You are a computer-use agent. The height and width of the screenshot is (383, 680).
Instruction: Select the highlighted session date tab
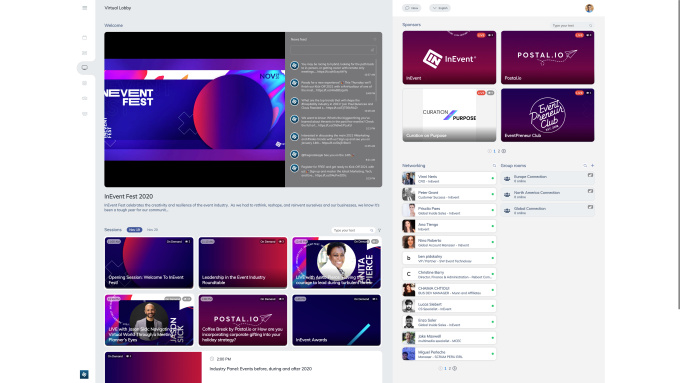134,230
